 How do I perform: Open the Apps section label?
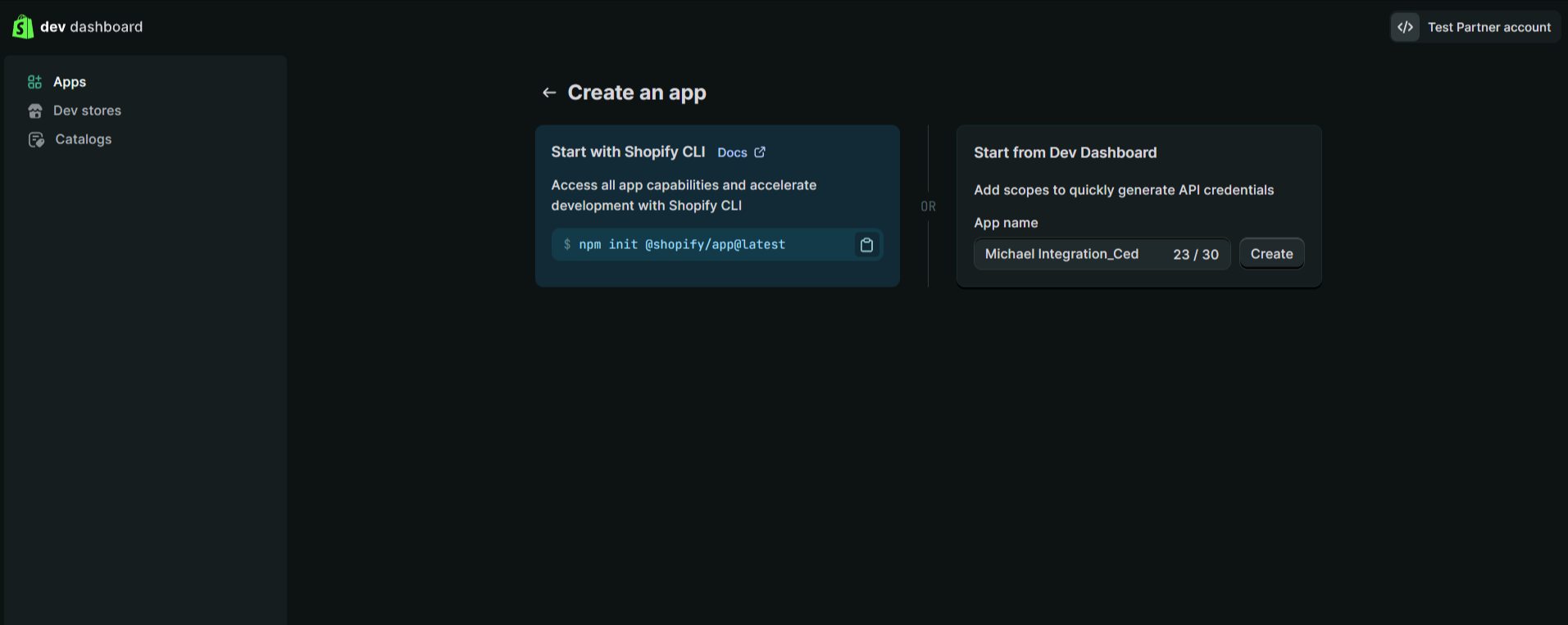pyautogui.click(x=70, y=82)
